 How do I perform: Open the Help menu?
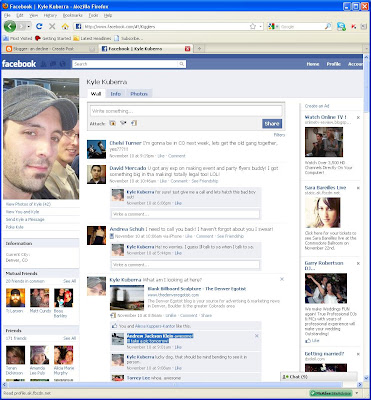click(108, 15)
